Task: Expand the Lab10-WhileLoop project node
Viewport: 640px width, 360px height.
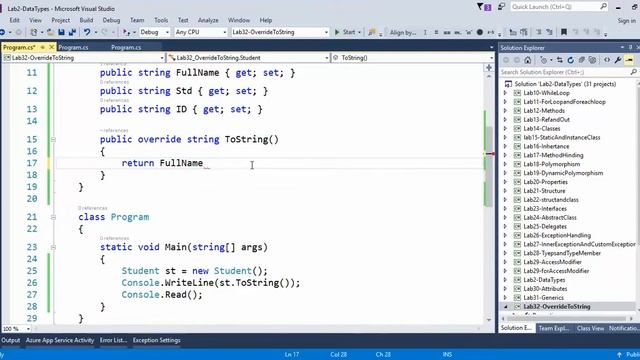Action: click(505, 93)
